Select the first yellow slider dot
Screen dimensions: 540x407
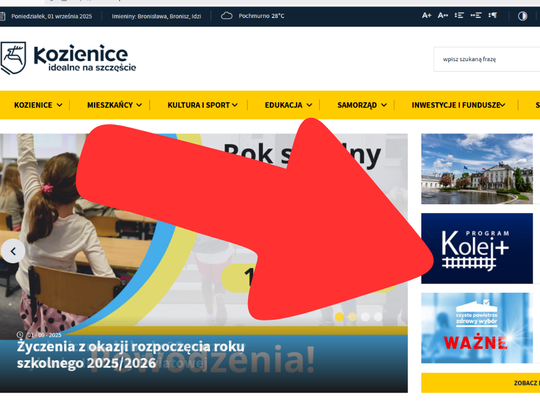339,316
